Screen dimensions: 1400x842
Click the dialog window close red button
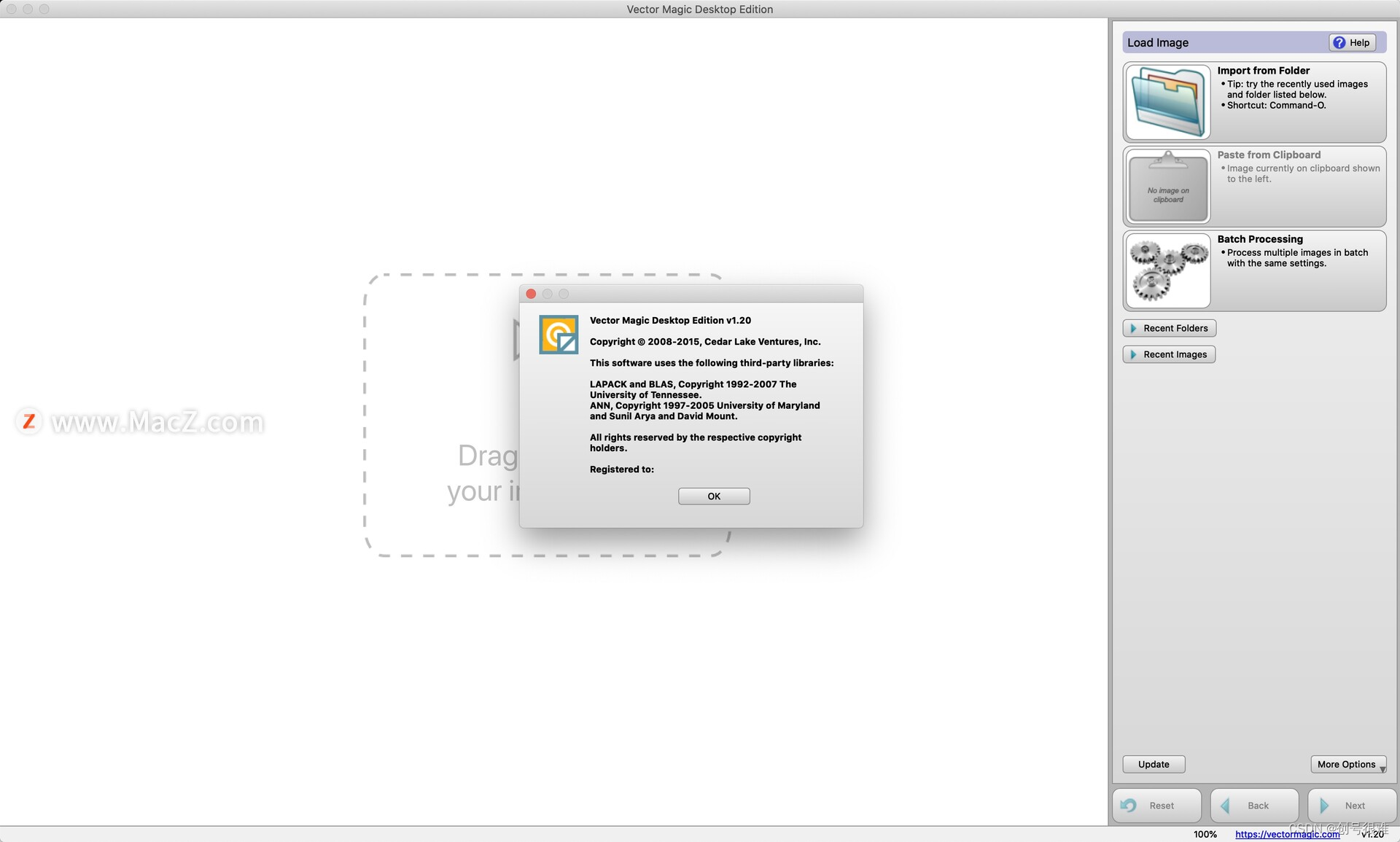point(530,294)
